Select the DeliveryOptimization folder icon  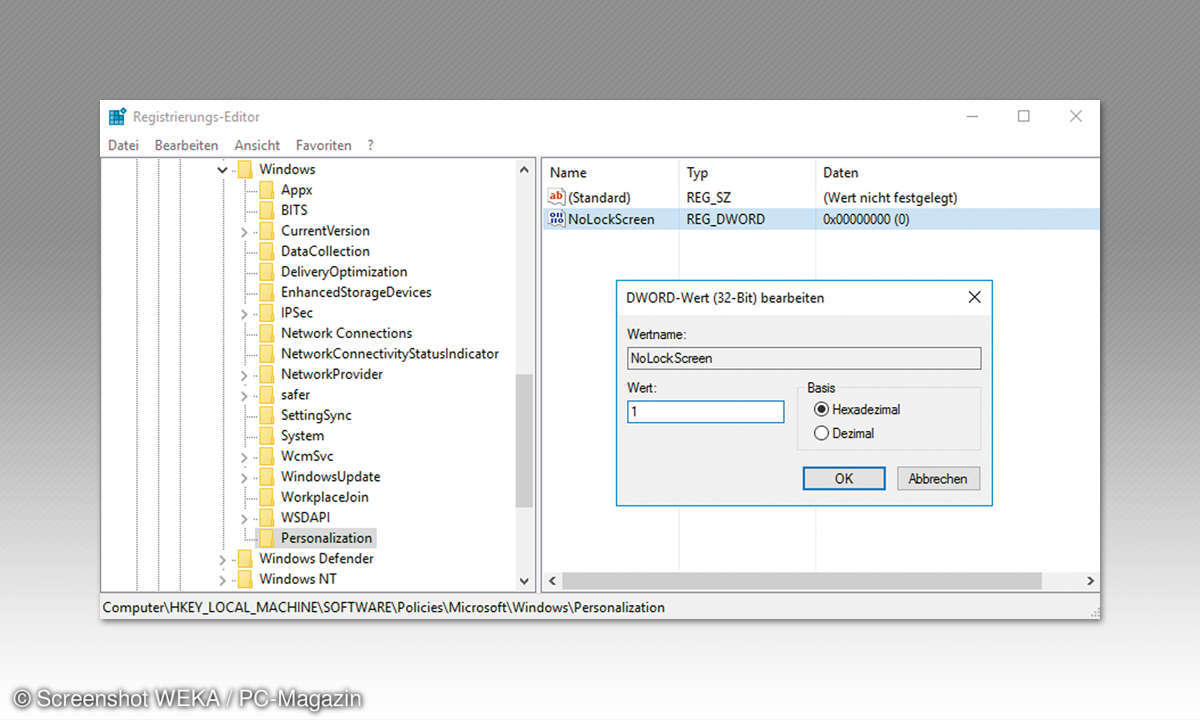266,272
